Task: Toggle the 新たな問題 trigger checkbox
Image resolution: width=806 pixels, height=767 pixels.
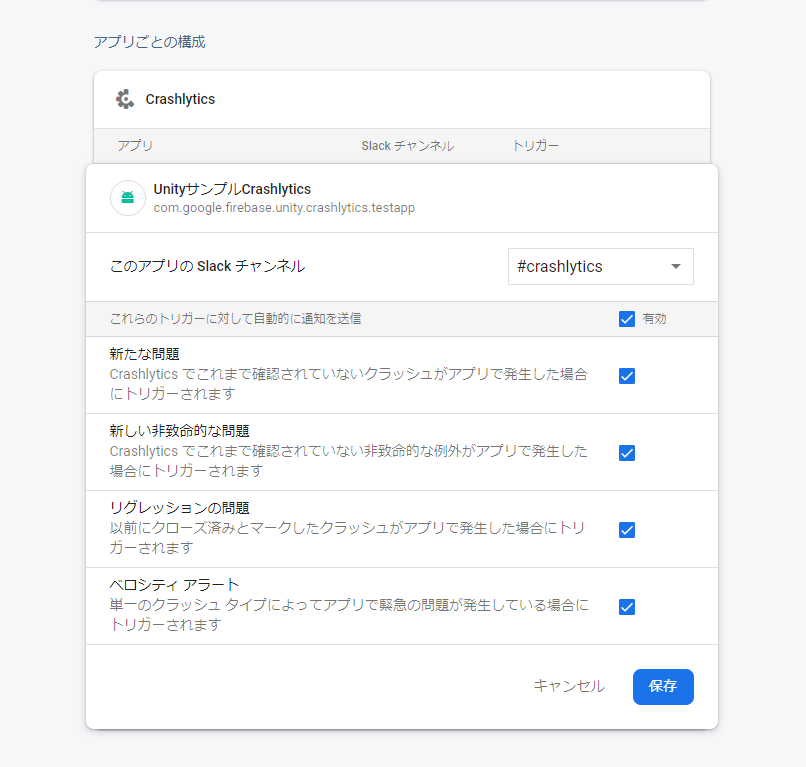Action: pyautogui.click(x=627, y=376)
